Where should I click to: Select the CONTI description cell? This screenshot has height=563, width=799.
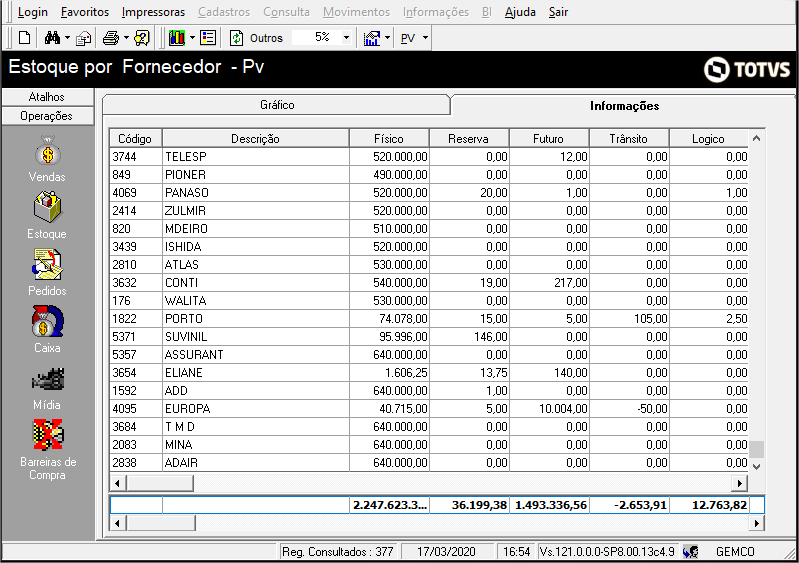[x=255, y=283]
